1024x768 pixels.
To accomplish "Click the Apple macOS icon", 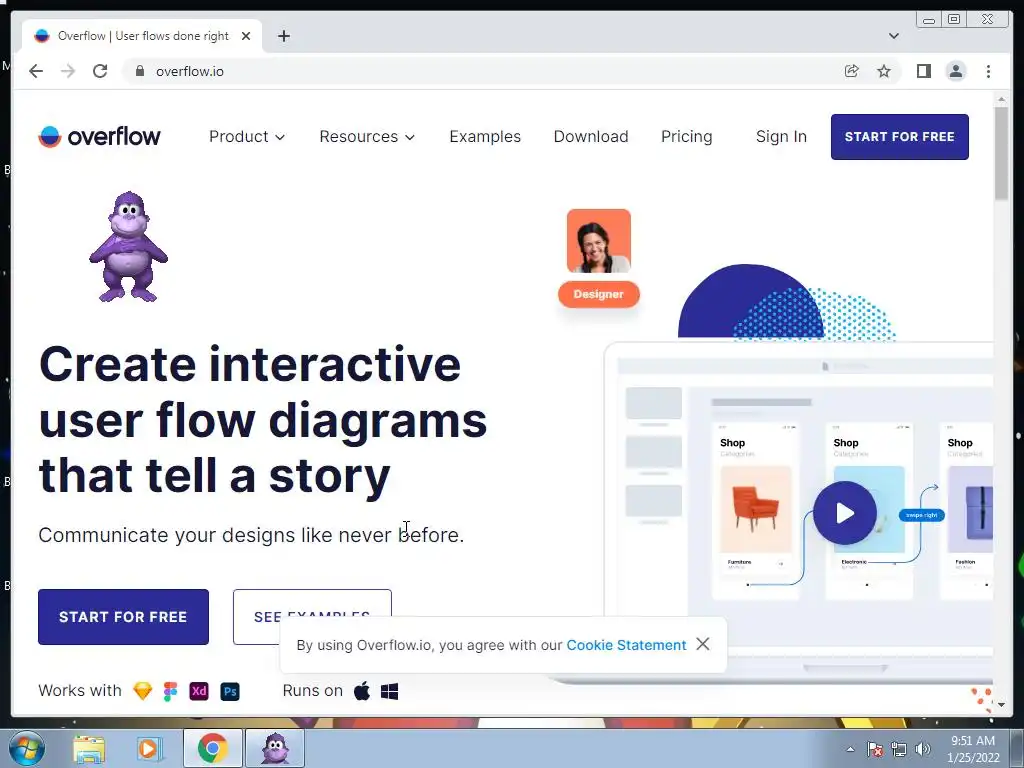I will pos(362,690).
